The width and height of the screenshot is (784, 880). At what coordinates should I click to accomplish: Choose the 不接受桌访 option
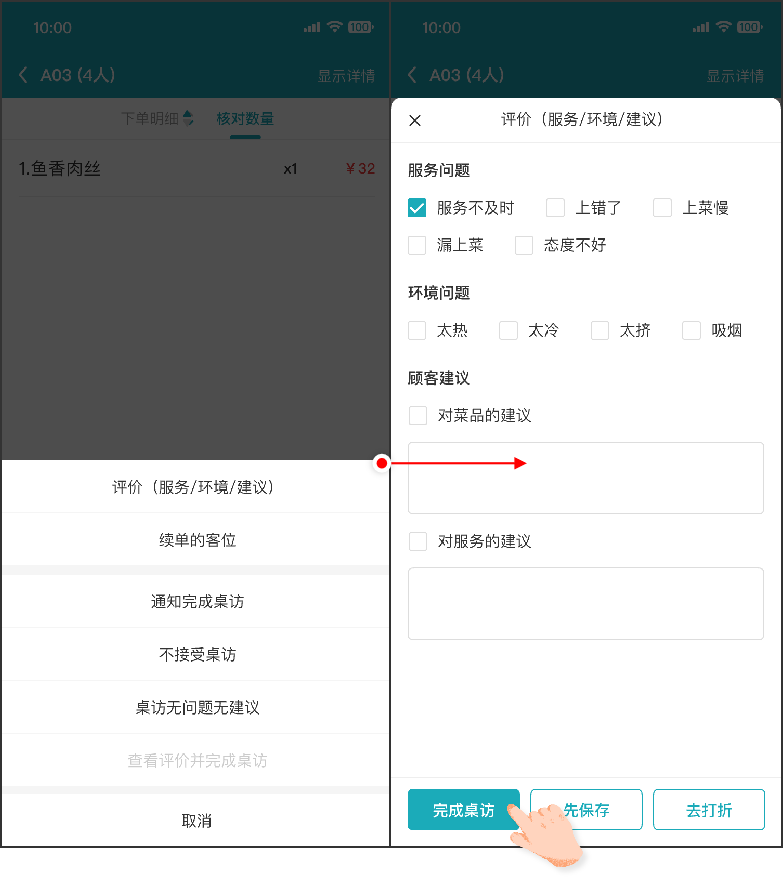coord(197,654)
